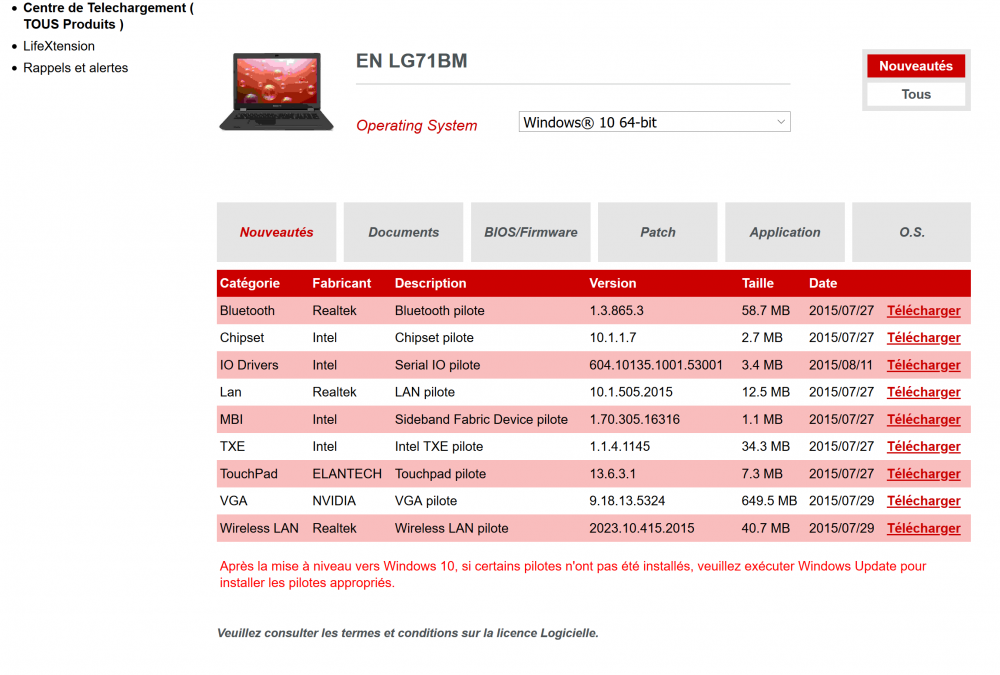The width and height of the screenshot is (1000, 675).
Task: Click the Description column header
Action: [430, 283]
